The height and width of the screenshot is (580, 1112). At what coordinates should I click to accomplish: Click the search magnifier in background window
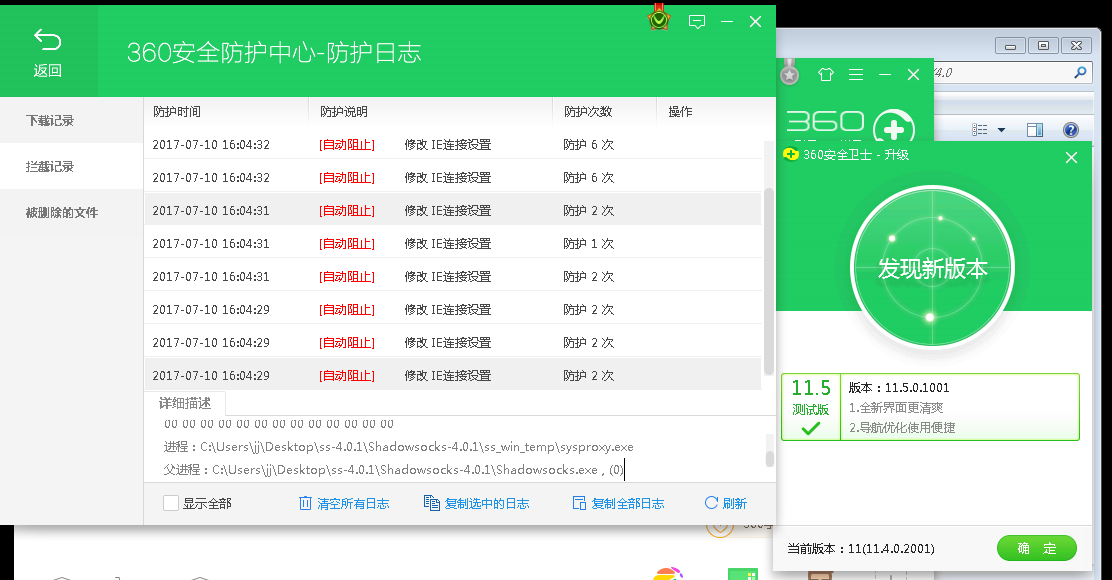(x=1080, y=72)
